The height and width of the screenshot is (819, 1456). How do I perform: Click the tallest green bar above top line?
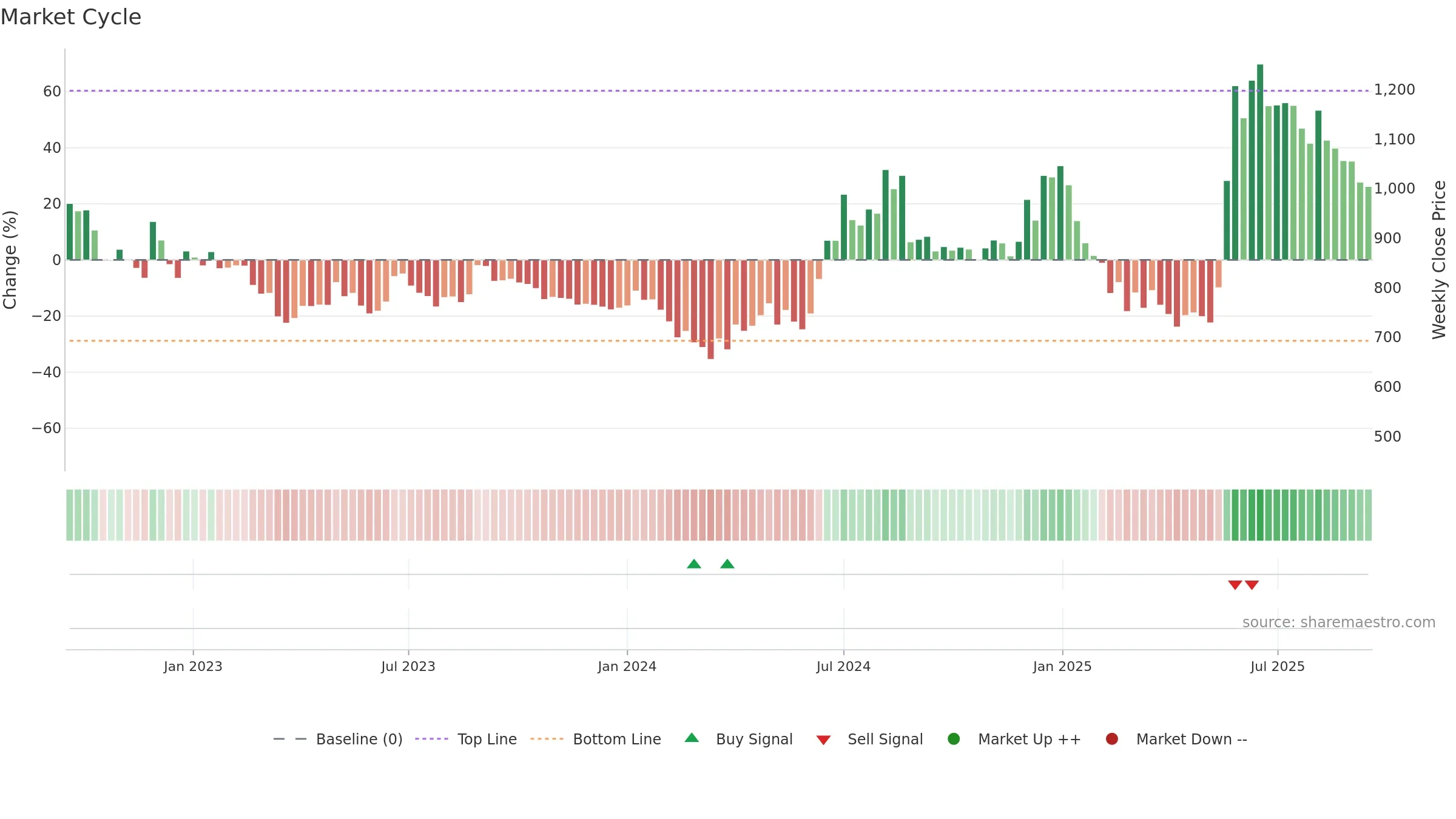click(1260, 162)
